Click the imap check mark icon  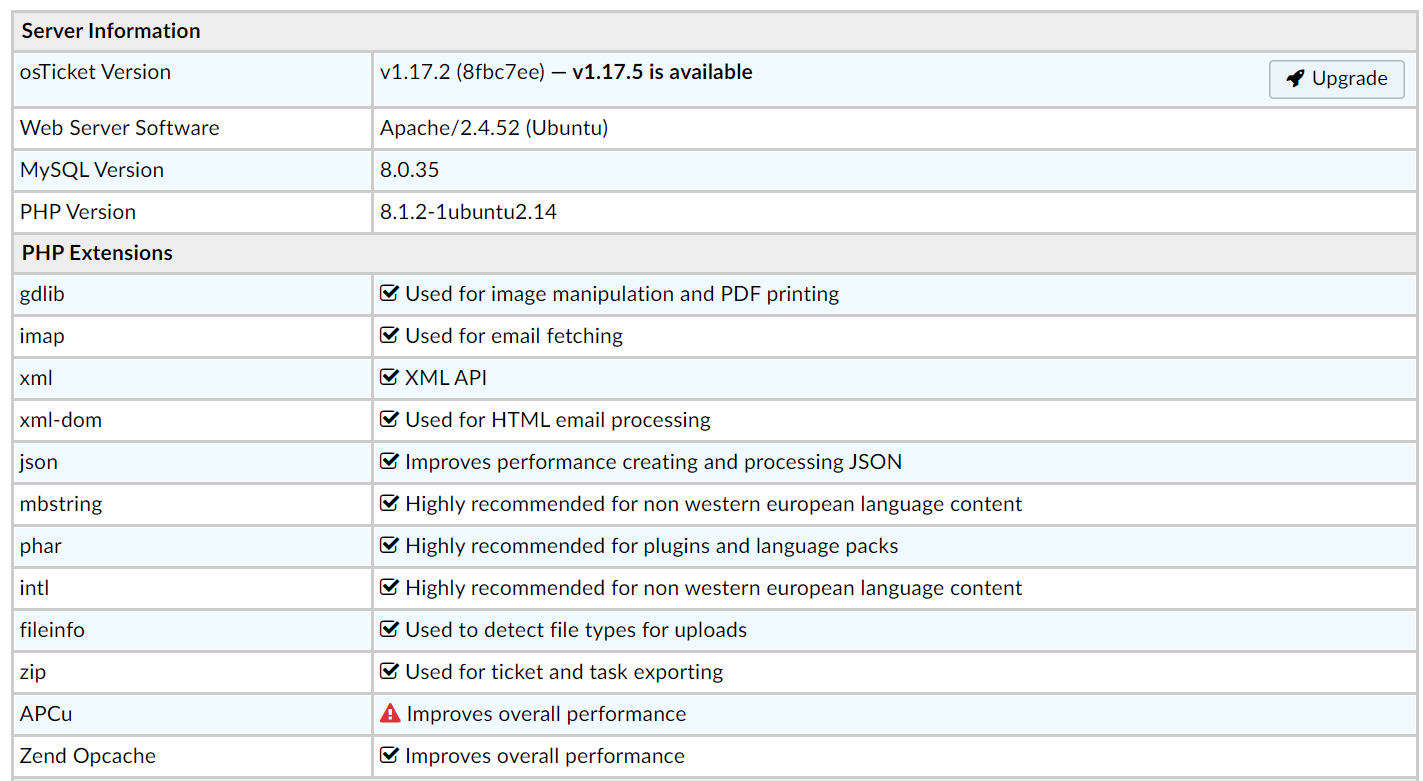[x=390, y=336]
